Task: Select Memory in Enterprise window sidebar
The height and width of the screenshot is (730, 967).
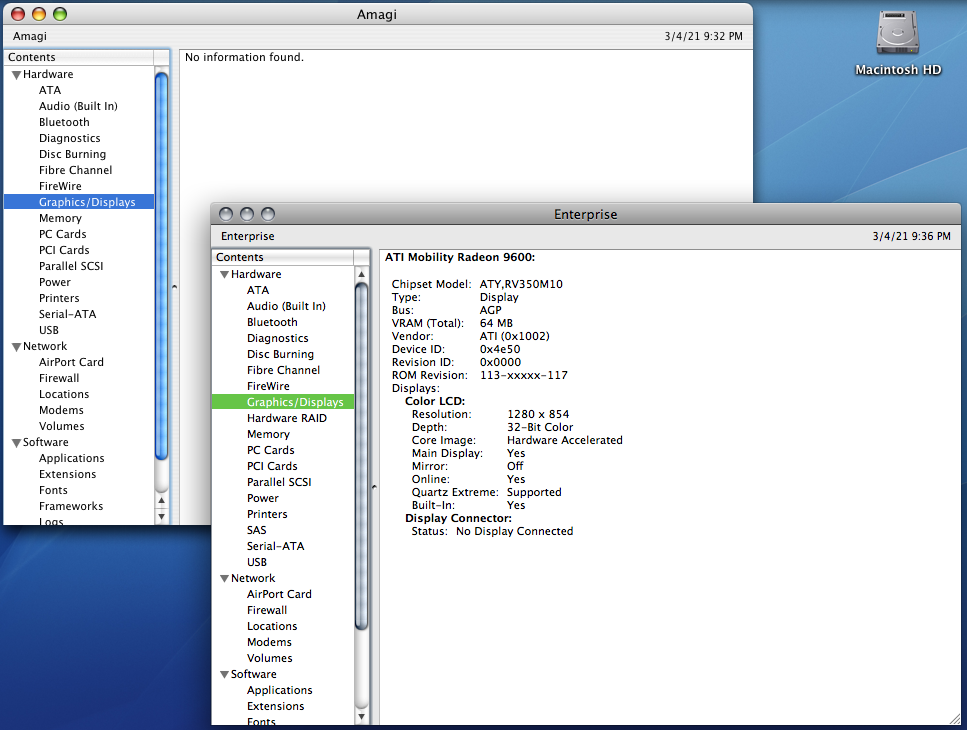Action: click(x=268, y=435)
